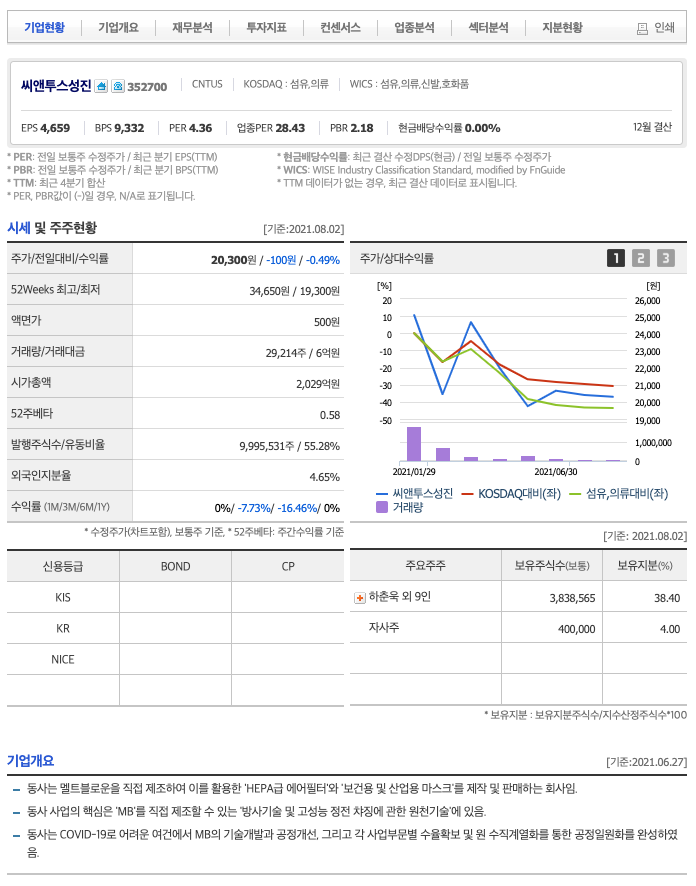Click the home icon beside 씨앤투스성진
The width and height of the screenshot is (696, 886).
coord(101,86)
